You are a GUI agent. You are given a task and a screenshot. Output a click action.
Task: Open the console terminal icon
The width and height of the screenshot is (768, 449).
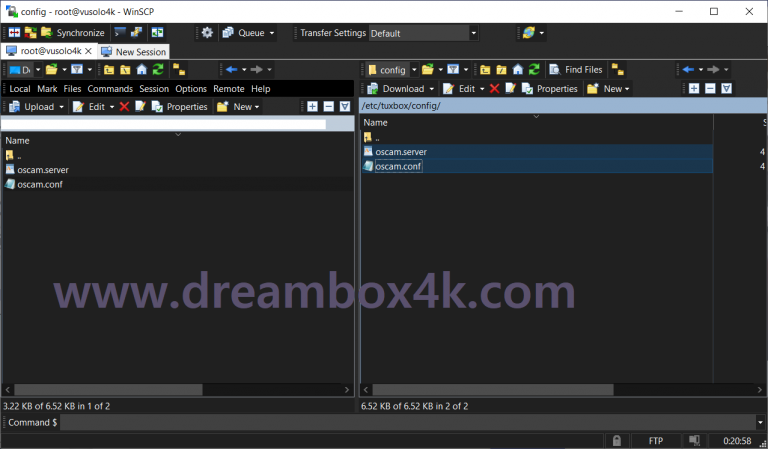[x=120, y=33]
